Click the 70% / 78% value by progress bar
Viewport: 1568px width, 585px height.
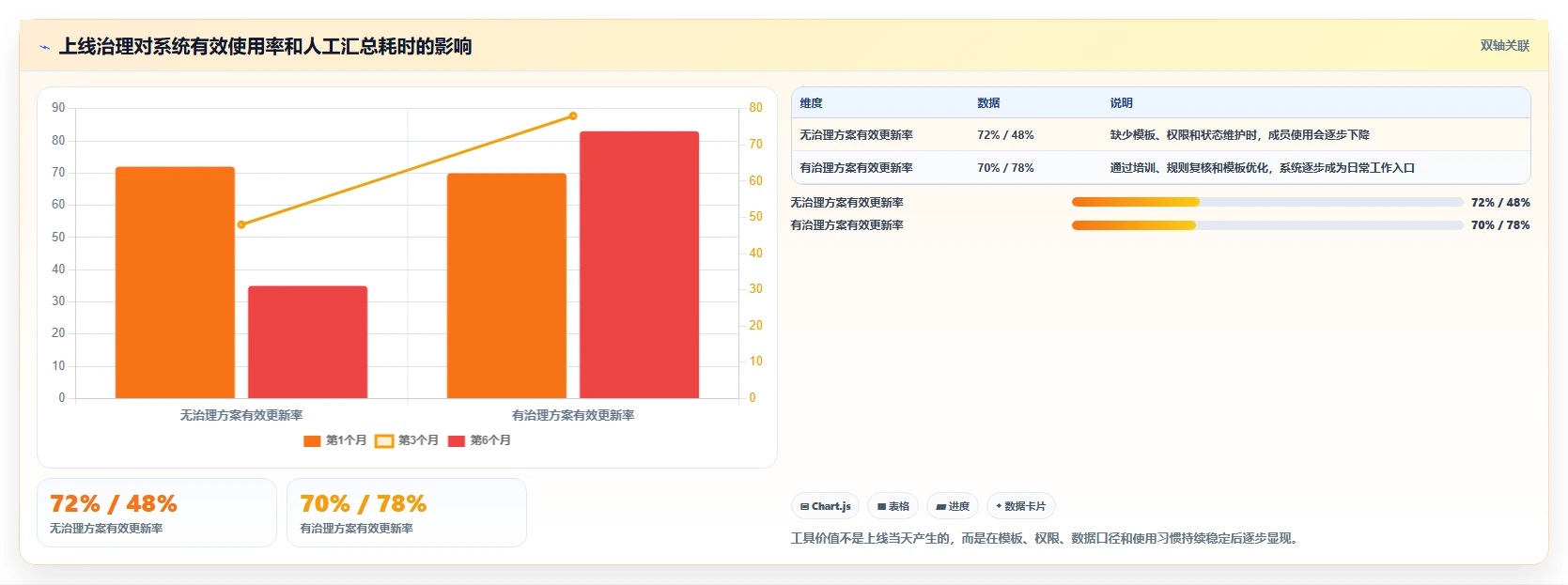point(1500,225)
